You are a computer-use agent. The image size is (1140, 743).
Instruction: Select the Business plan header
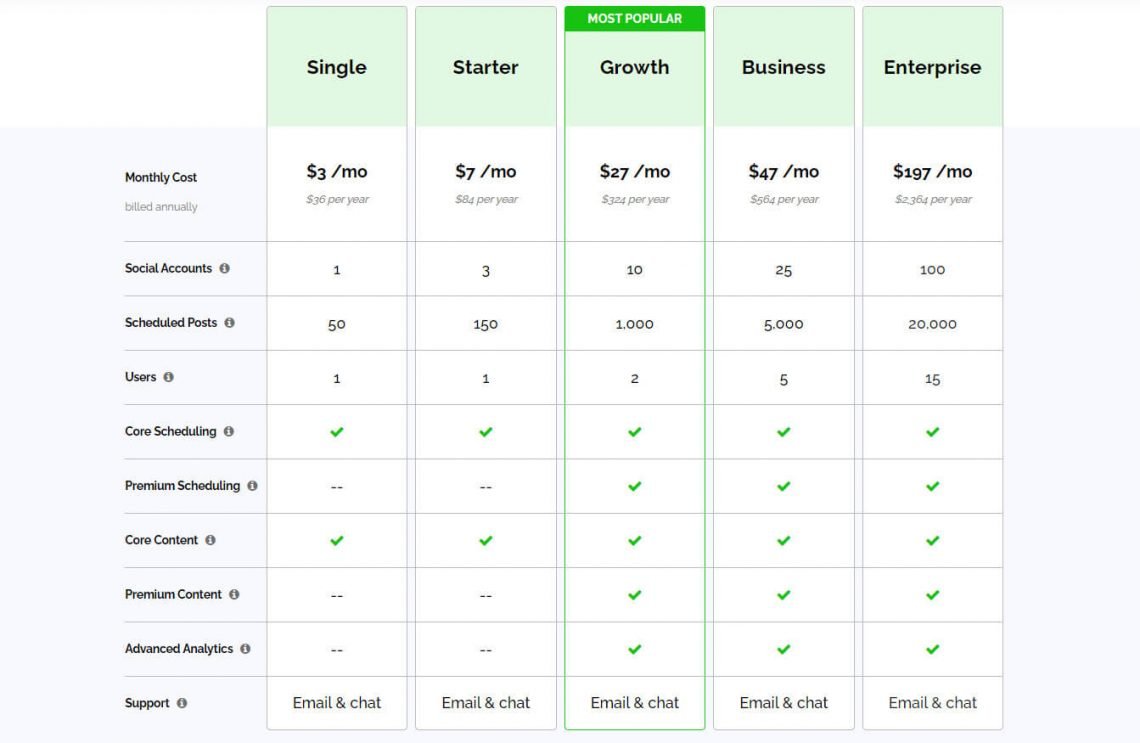(784, 67)
